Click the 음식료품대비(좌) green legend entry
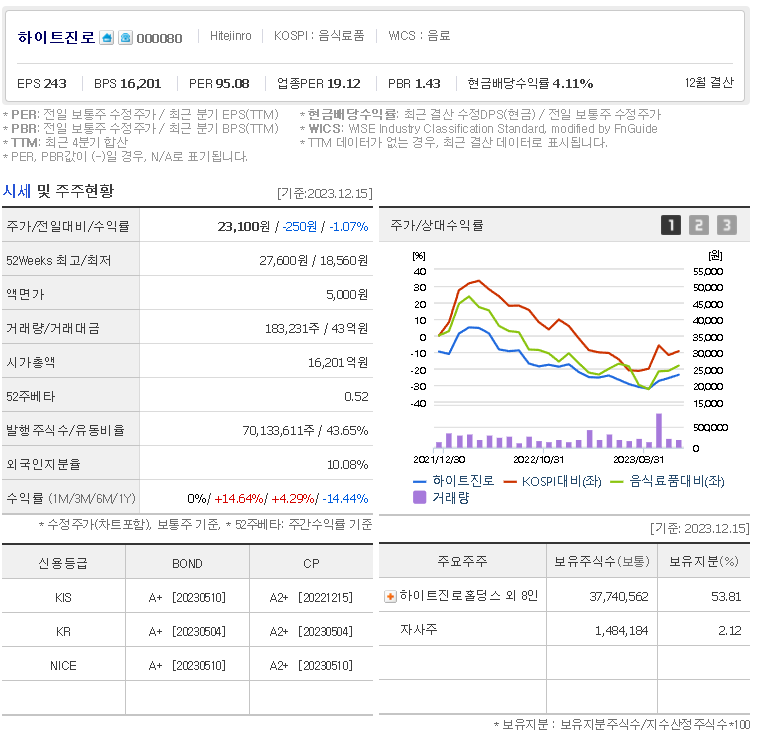Screen dimensions: 757x743 667,481
